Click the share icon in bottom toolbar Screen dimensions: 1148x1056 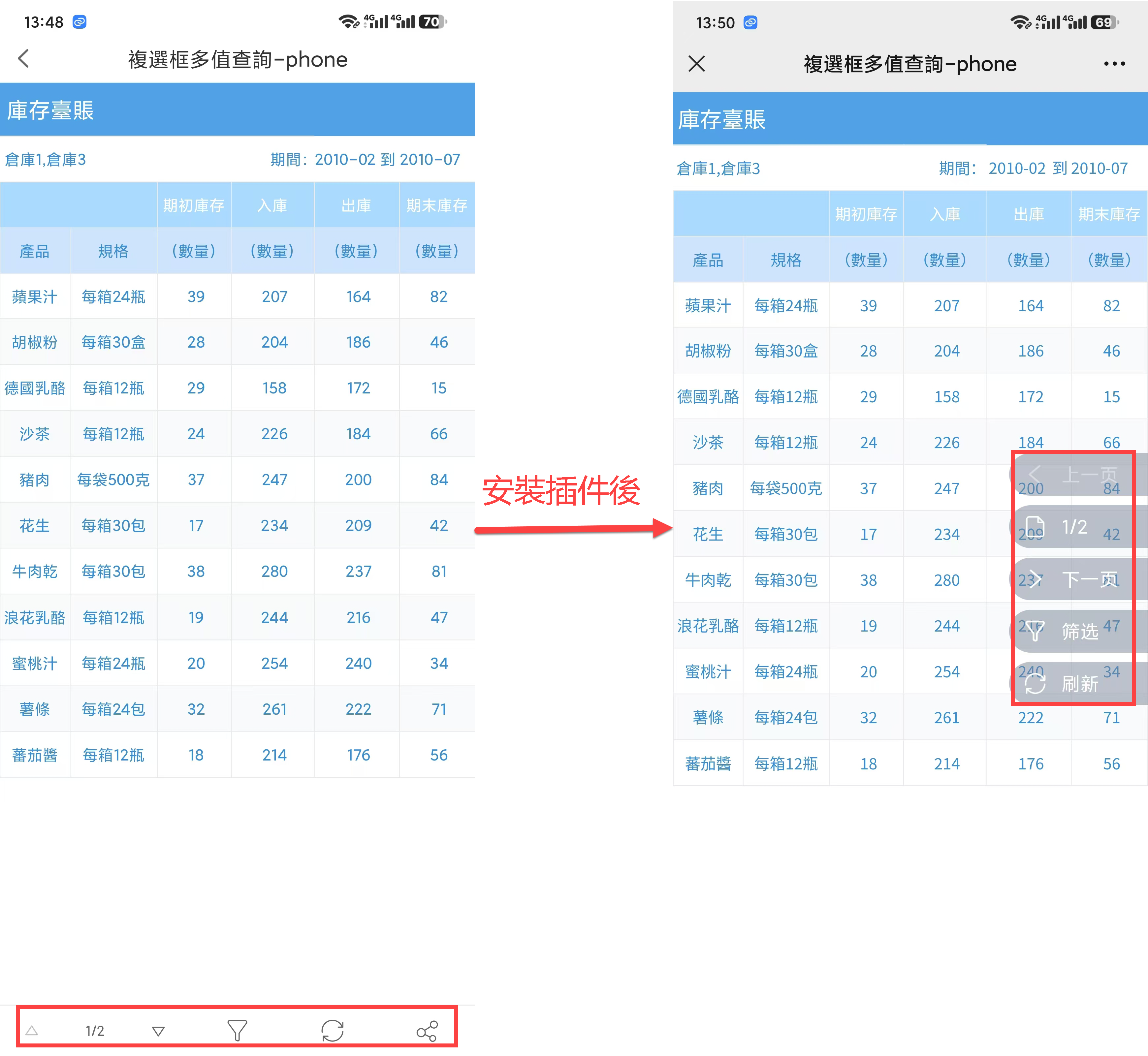pyautogui.click(x=427, y=1030)
